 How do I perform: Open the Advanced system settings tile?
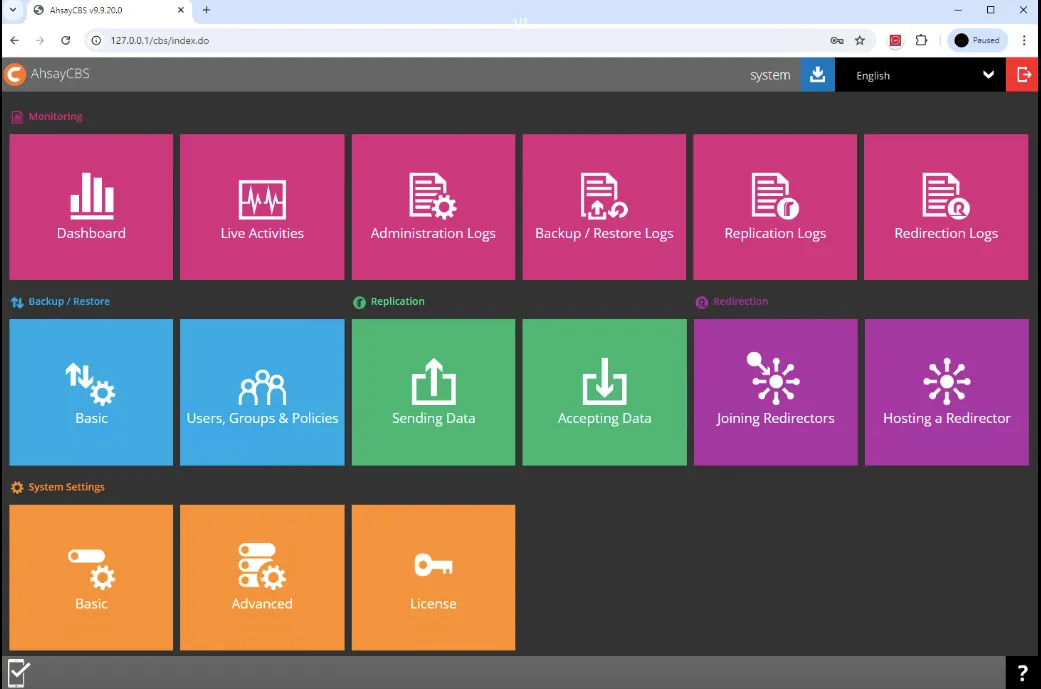point(262,577)
